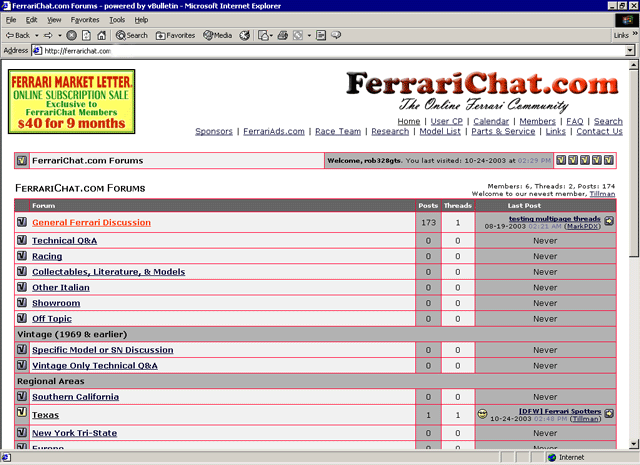
Task: Open the New York Tri-State forum
Action: [x=74, y=433]
